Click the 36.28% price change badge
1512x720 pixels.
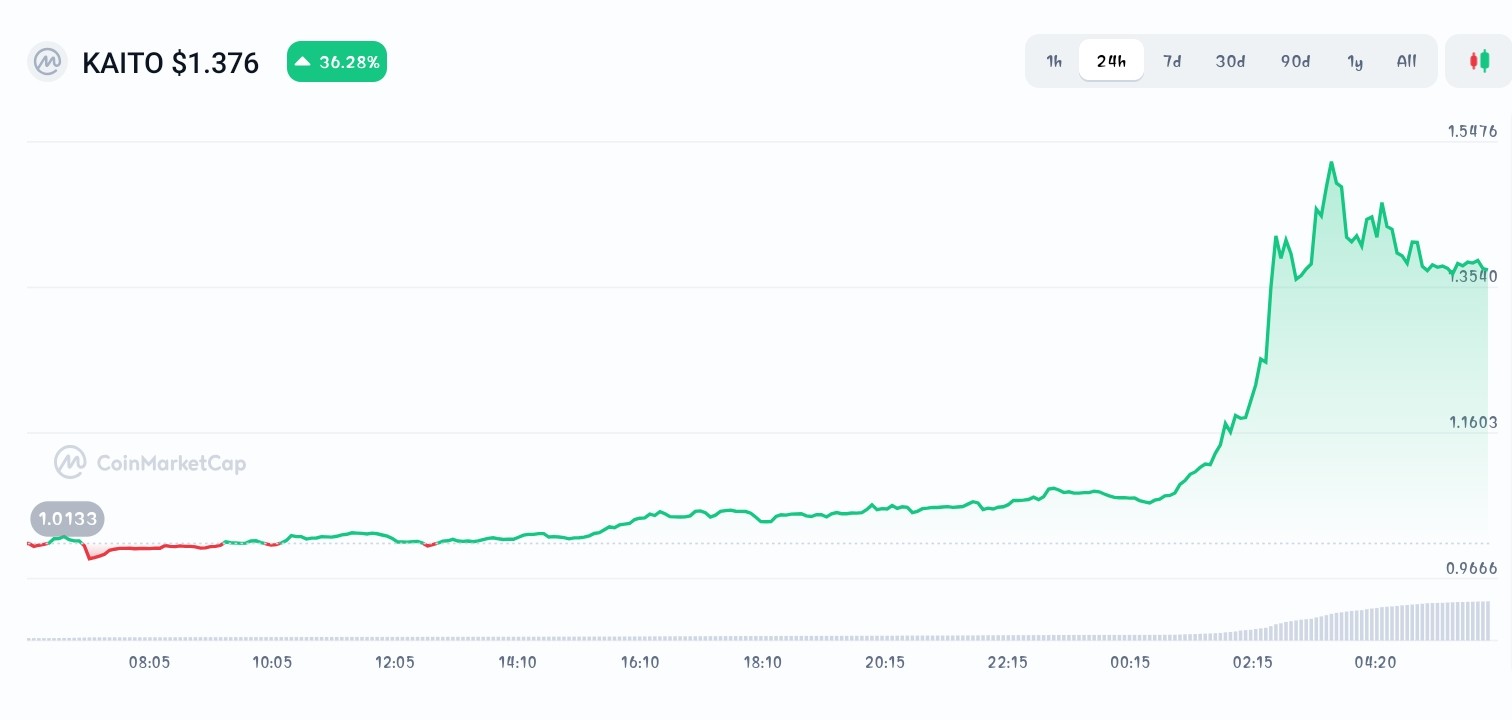(x=337, y=62)
